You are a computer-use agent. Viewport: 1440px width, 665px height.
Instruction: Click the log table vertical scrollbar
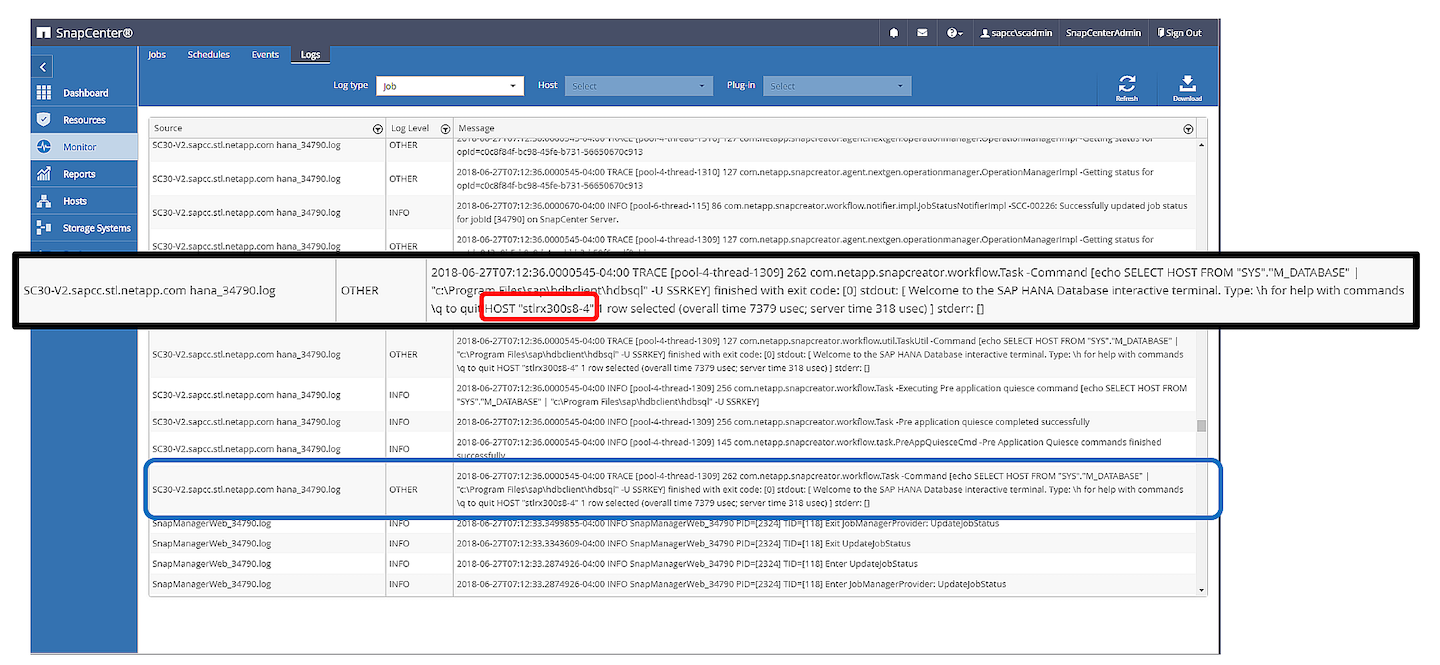coord(1201,425)
